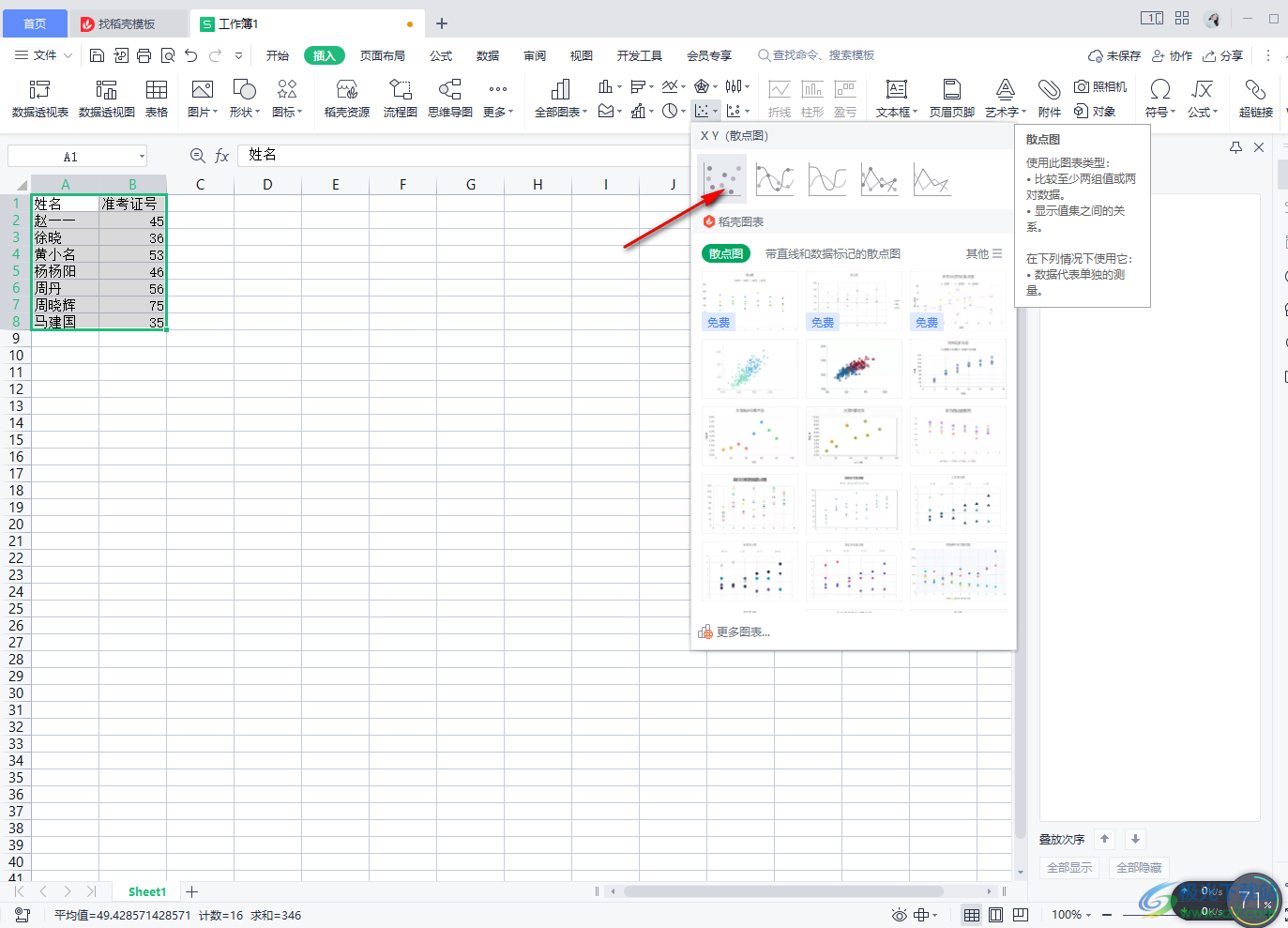Click column header D
This screenshot has height=928, width=1288.
267,185
